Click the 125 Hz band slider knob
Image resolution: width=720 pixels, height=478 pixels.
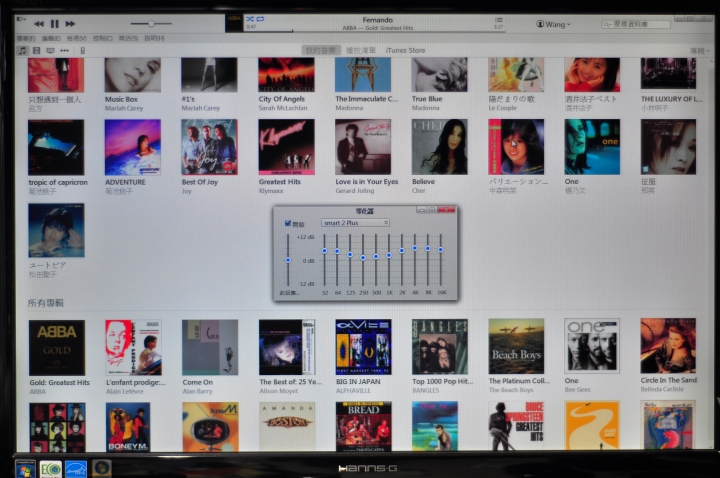tap(350, 254)
